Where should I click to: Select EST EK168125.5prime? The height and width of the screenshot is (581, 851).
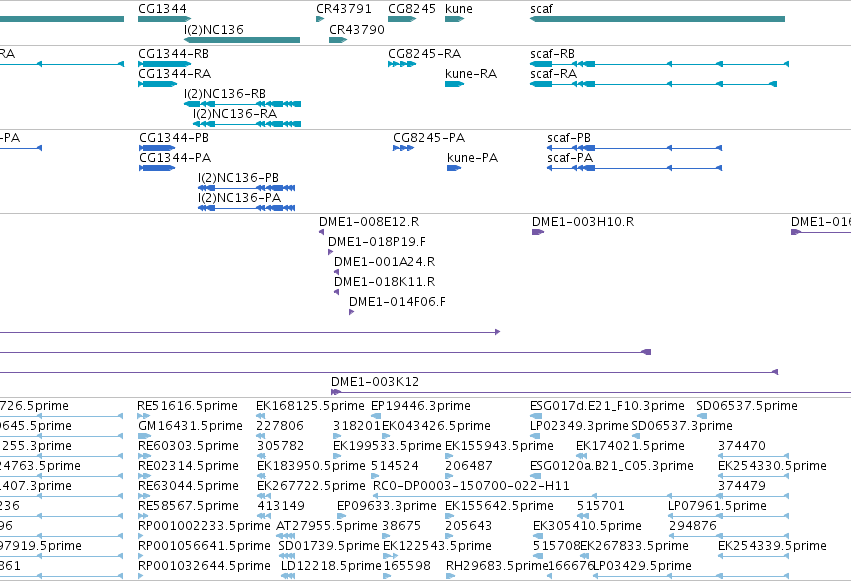310,406
